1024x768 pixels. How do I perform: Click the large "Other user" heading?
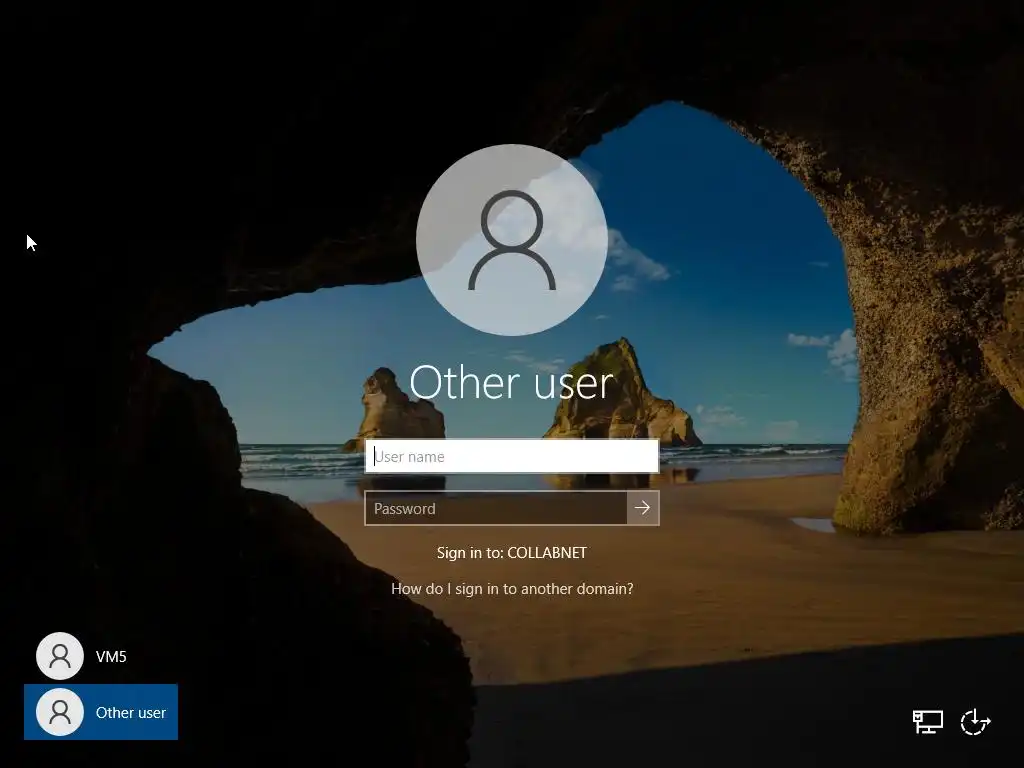pos(511,383)
